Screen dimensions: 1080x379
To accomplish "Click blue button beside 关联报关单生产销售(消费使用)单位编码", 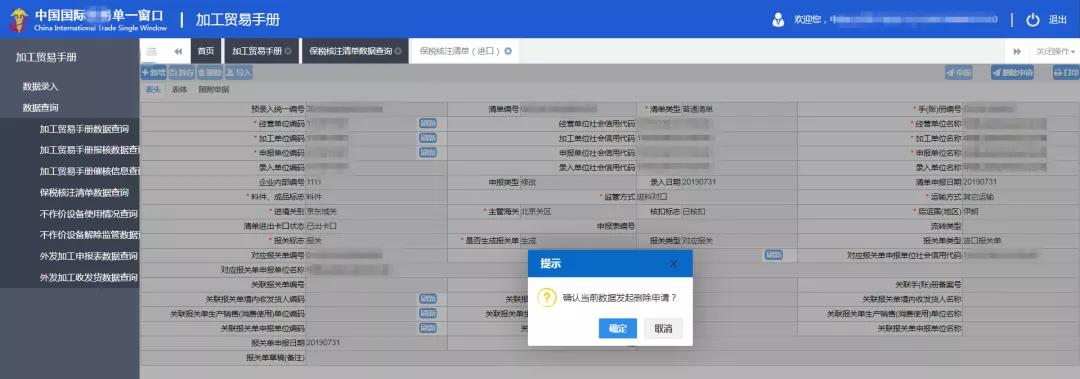I will (x=428, y=314).
